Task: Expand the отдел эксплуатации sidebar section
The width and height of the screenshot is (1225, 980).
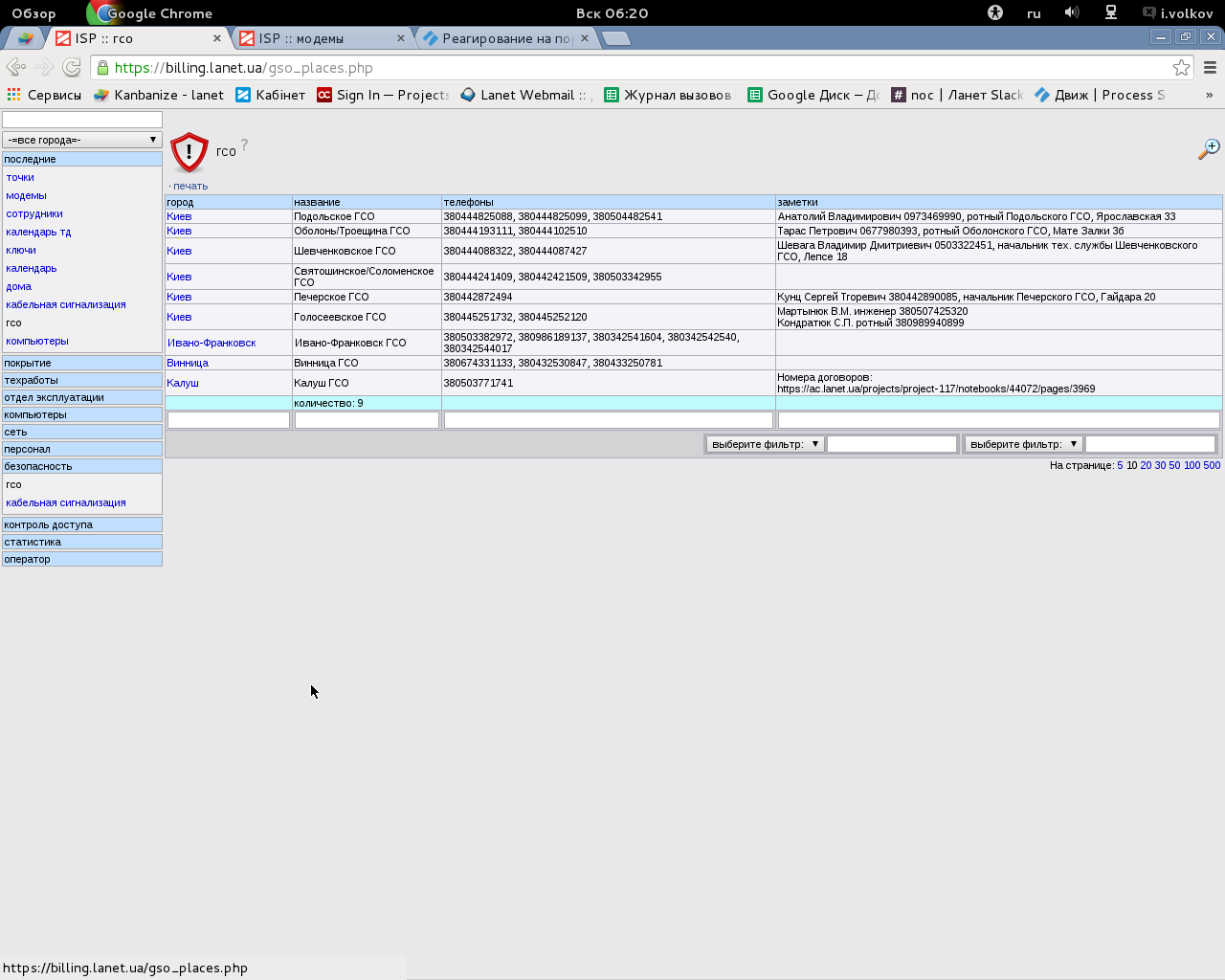Action: (x=82, y=397)
